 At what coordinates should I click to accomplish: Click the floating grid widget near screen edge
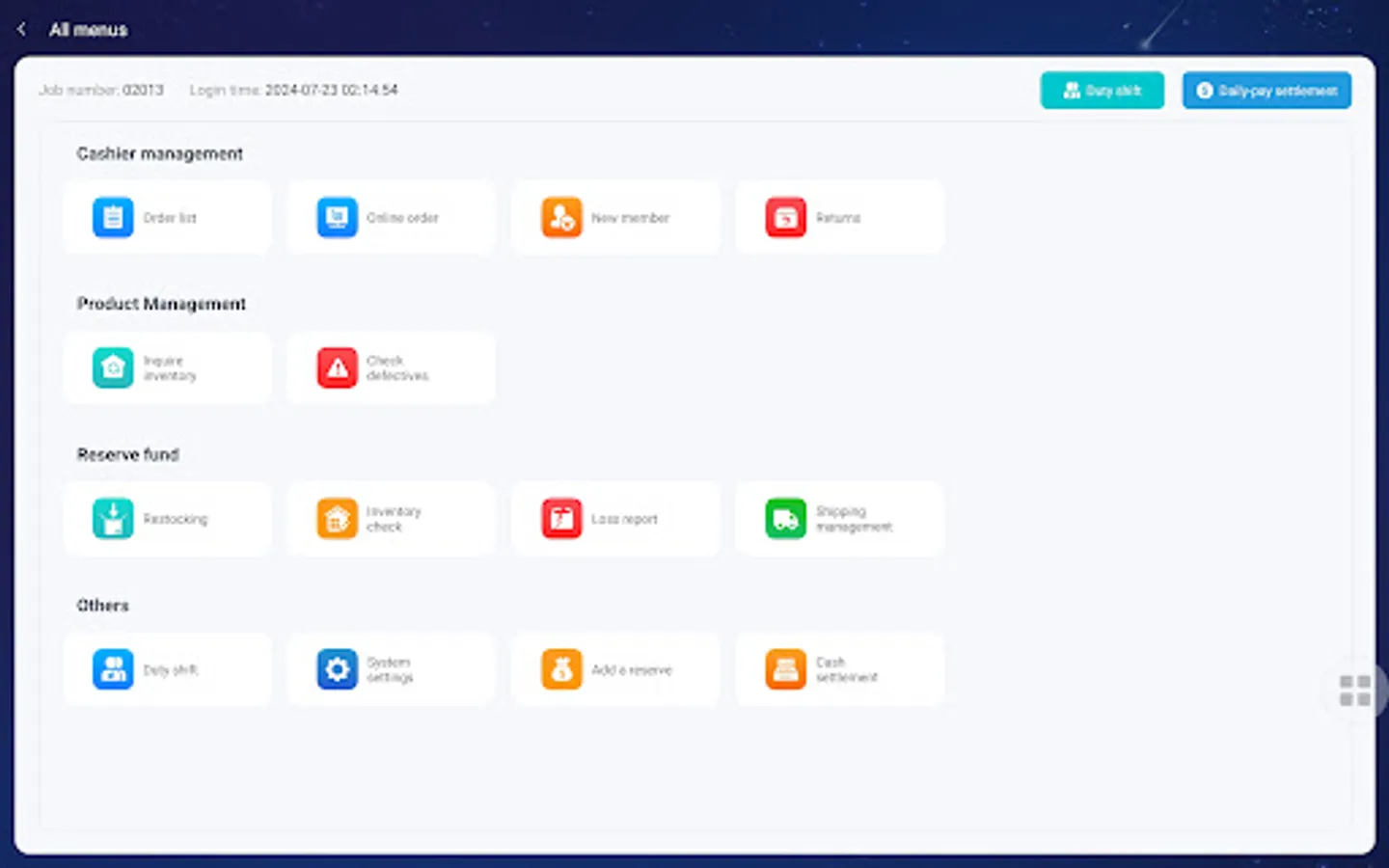[x=1354, y=691]
